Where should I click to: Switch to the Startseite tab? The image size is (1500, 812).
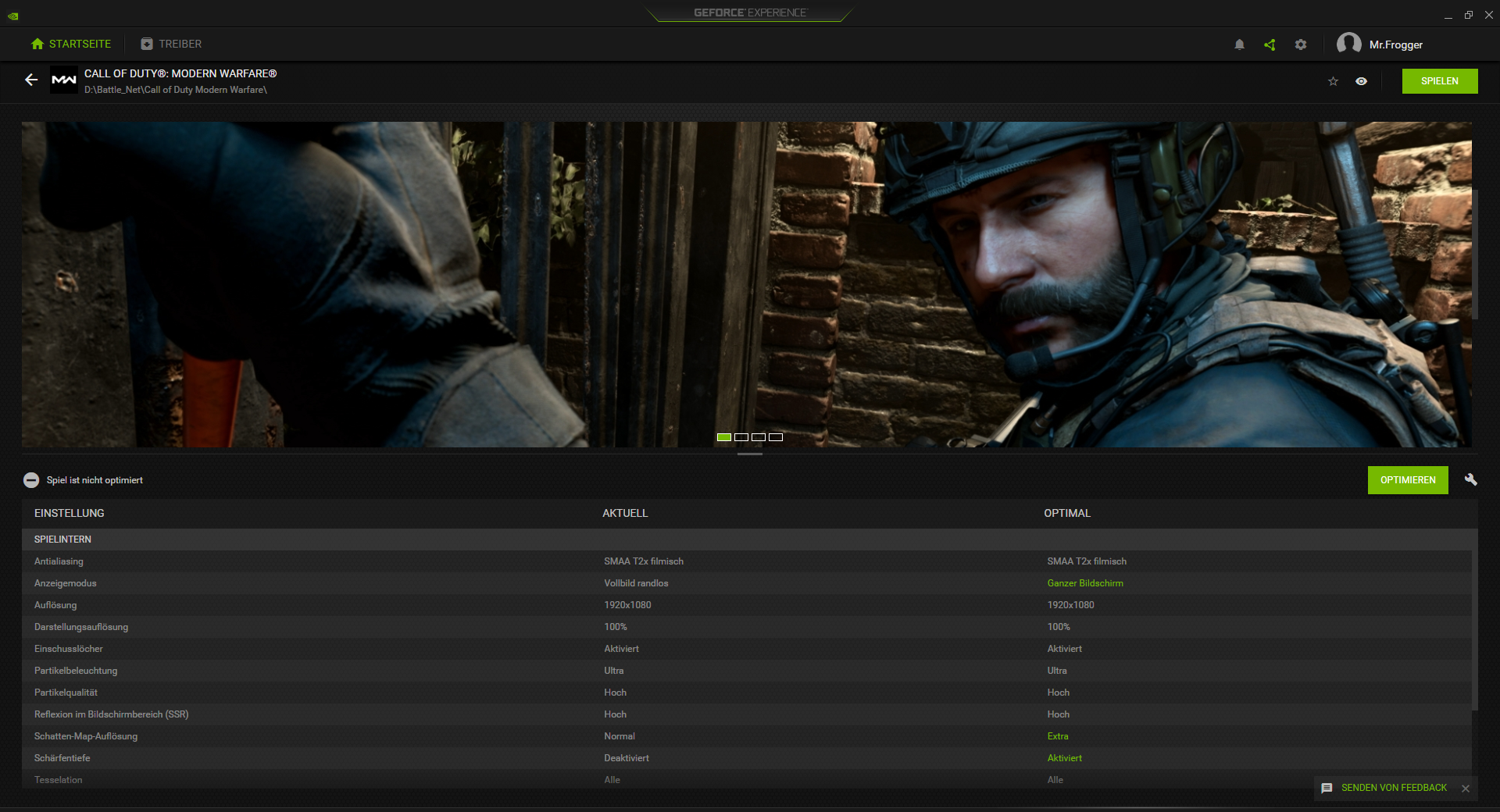click(x=71, y=44)
